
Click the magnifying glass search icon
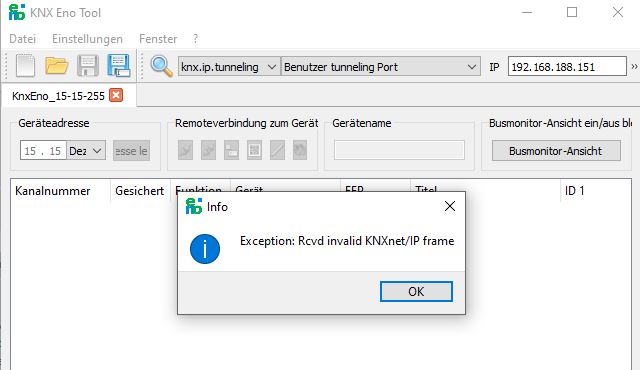click(161, 66)
